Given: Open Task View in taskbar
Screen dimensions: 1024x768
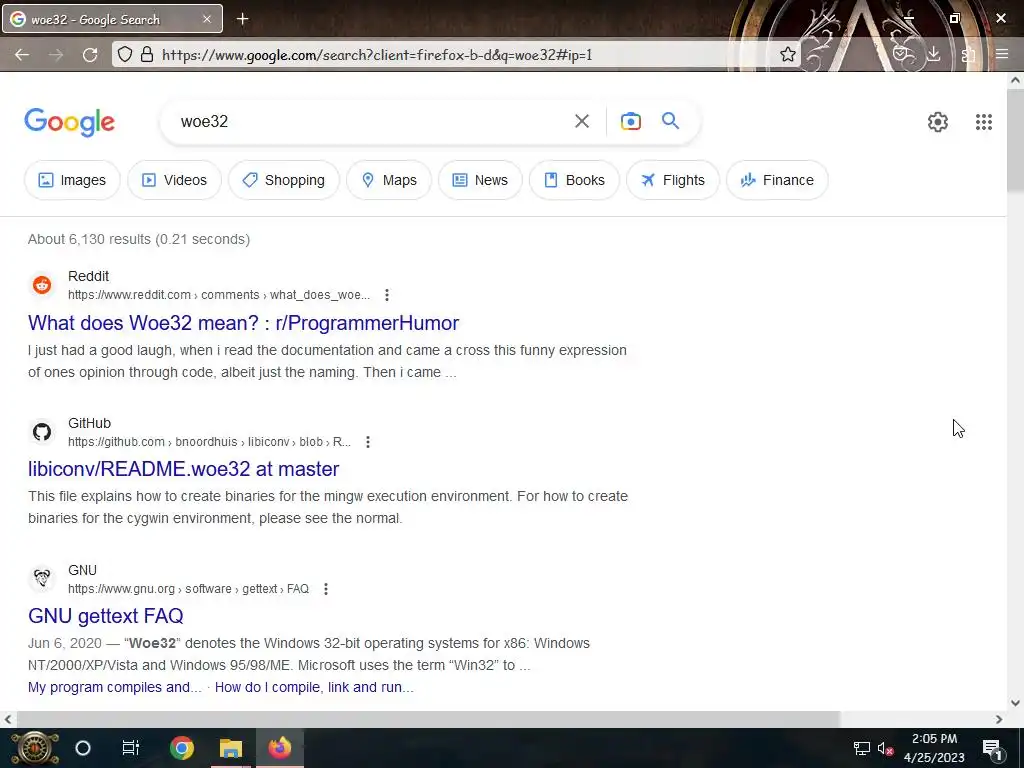Looking at the screenshot, I should 131,748.
